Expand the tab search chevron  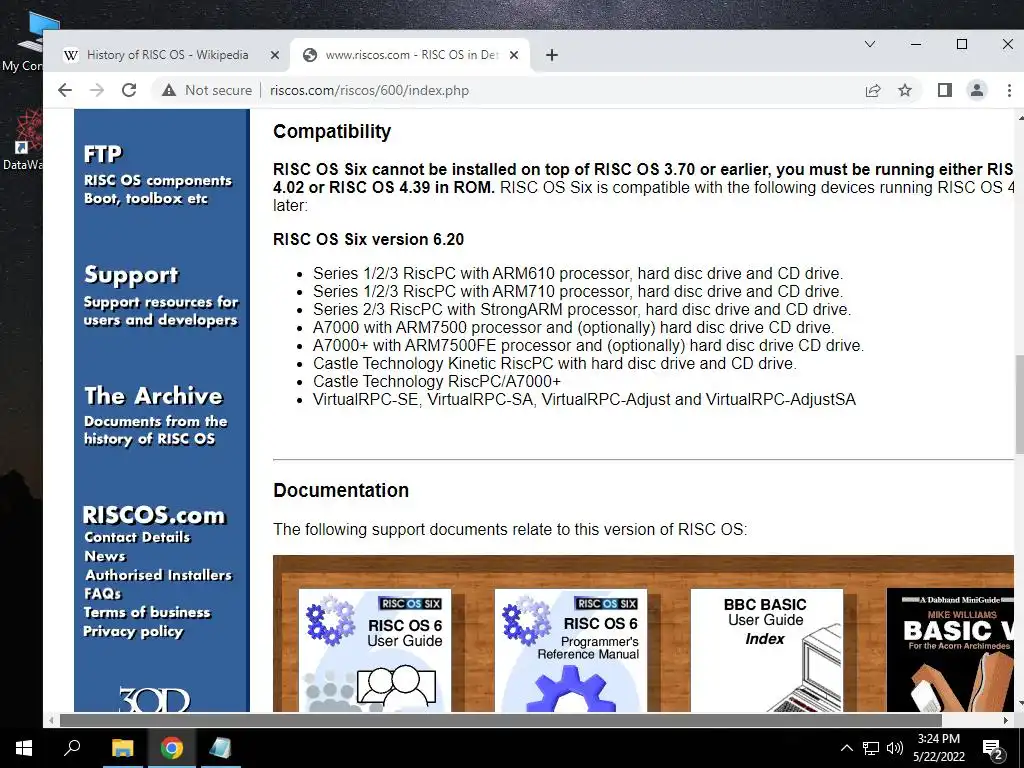click(x=870, y=44)
